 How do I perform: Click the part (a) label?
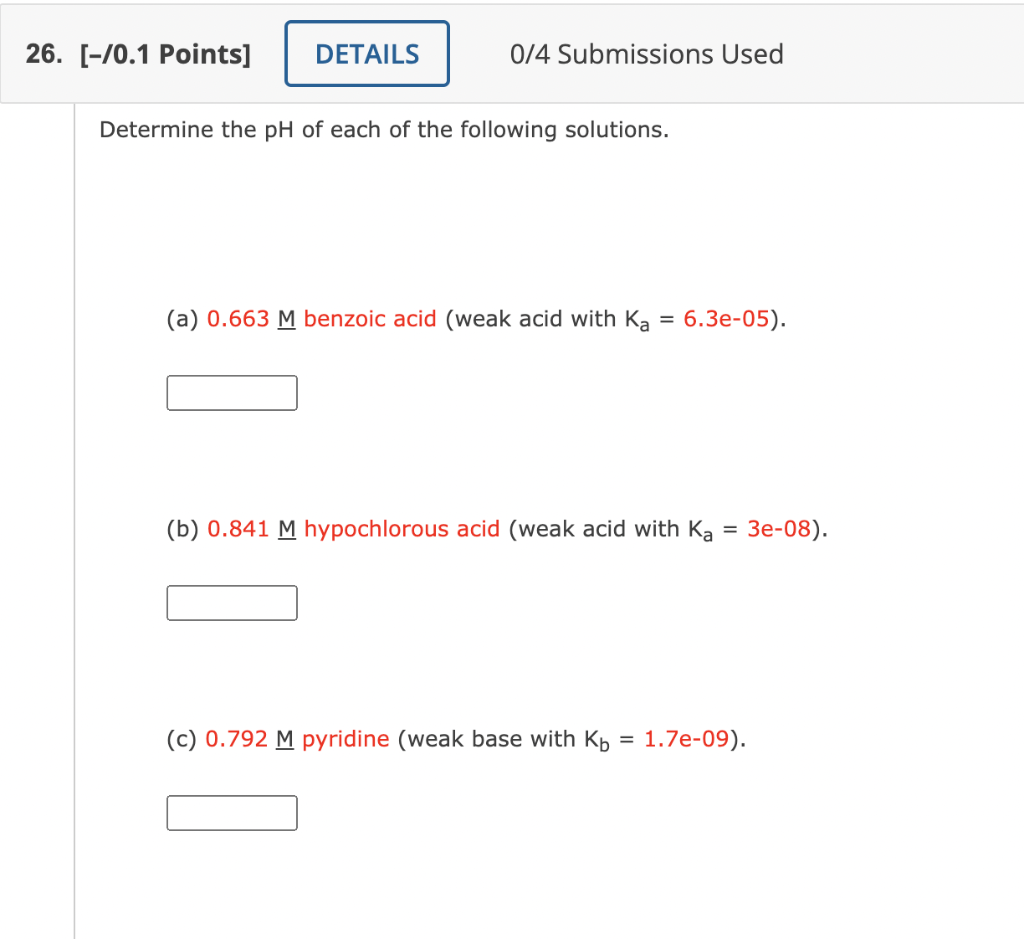click(182, 318)
